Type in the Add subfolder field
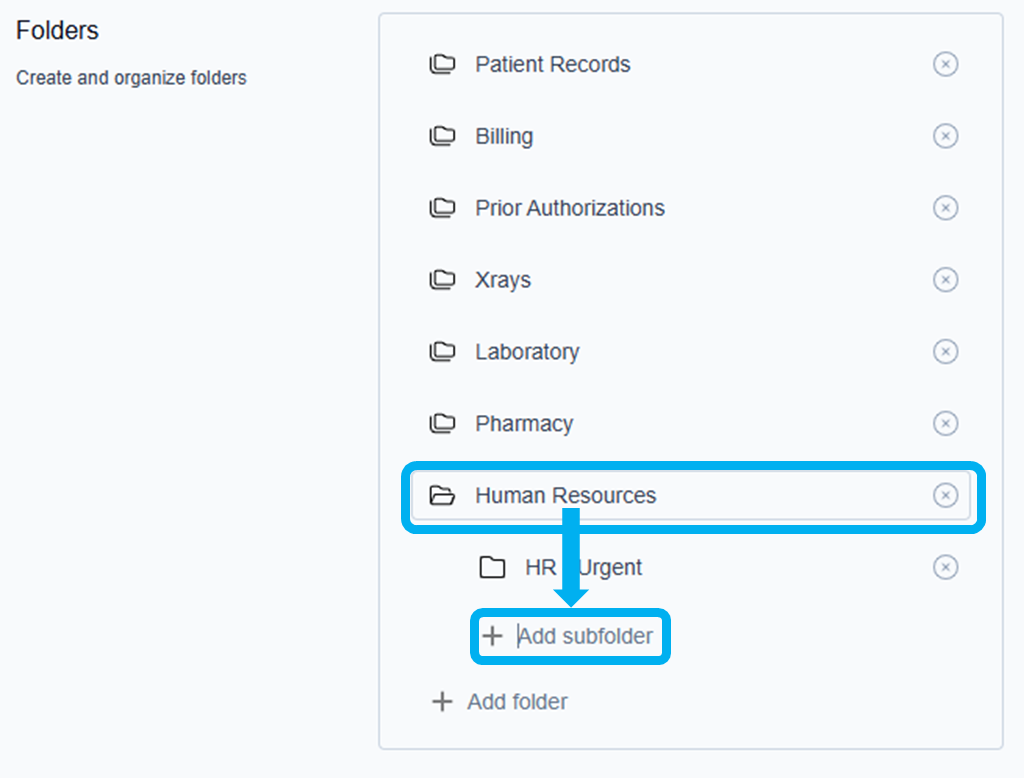Image resolution: width=1024 pixels, height=778 pixels. point(585,636)
